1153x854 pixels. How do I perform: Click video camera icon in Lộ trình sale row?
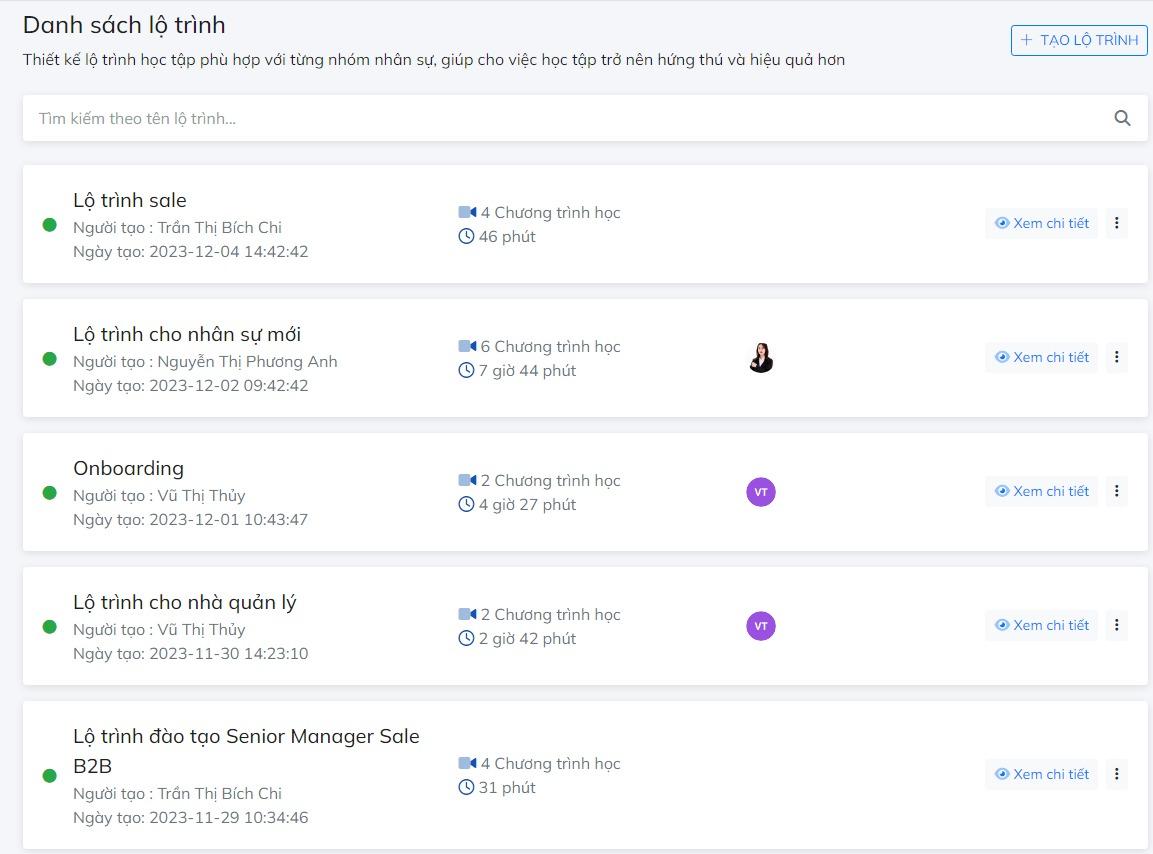tap(467, 212)
